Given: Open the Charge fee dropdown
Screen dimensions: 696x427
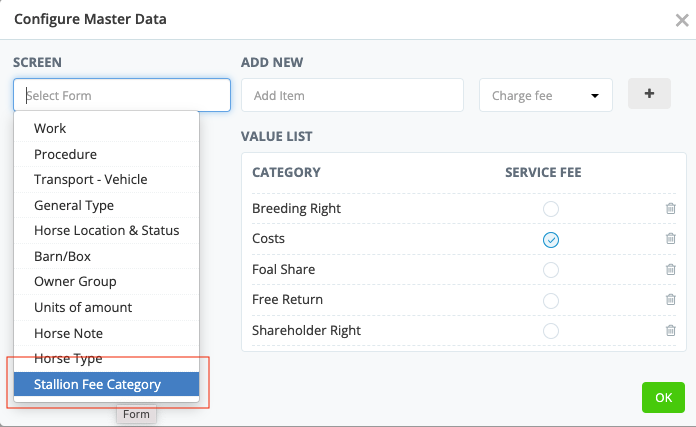Looking at the screenshot, I should (546, 96).
